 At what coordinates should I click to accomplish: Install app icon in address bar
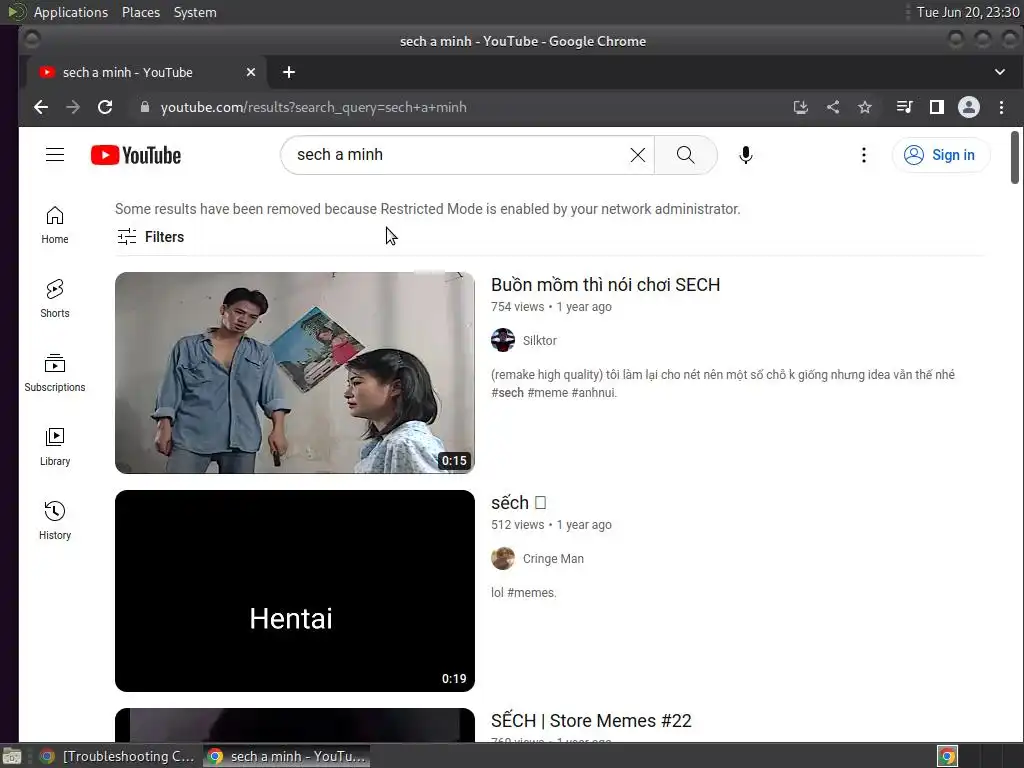[x=801, y=107]
